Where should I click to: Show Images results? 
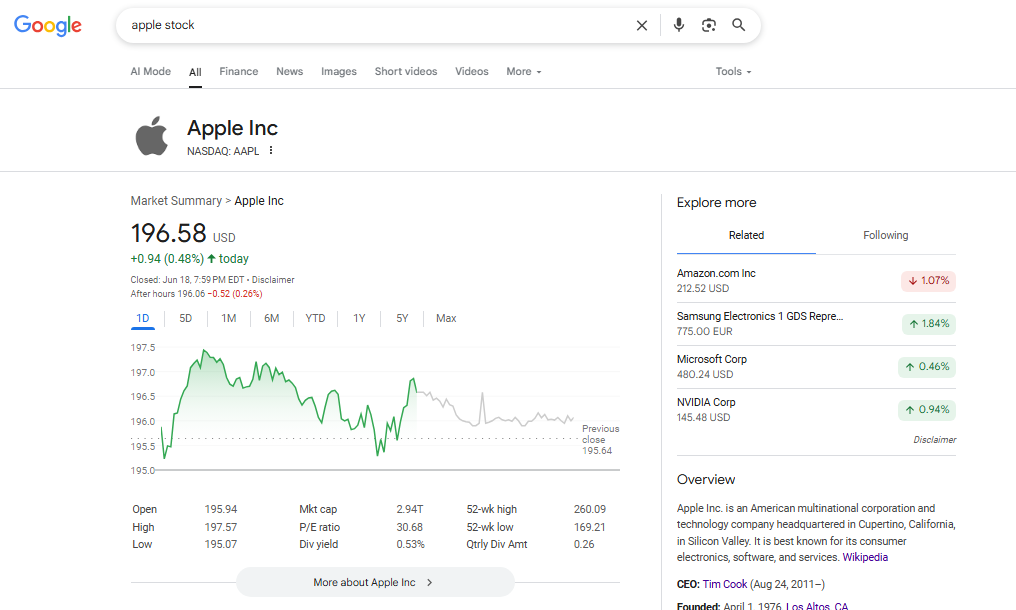point(339,71)
